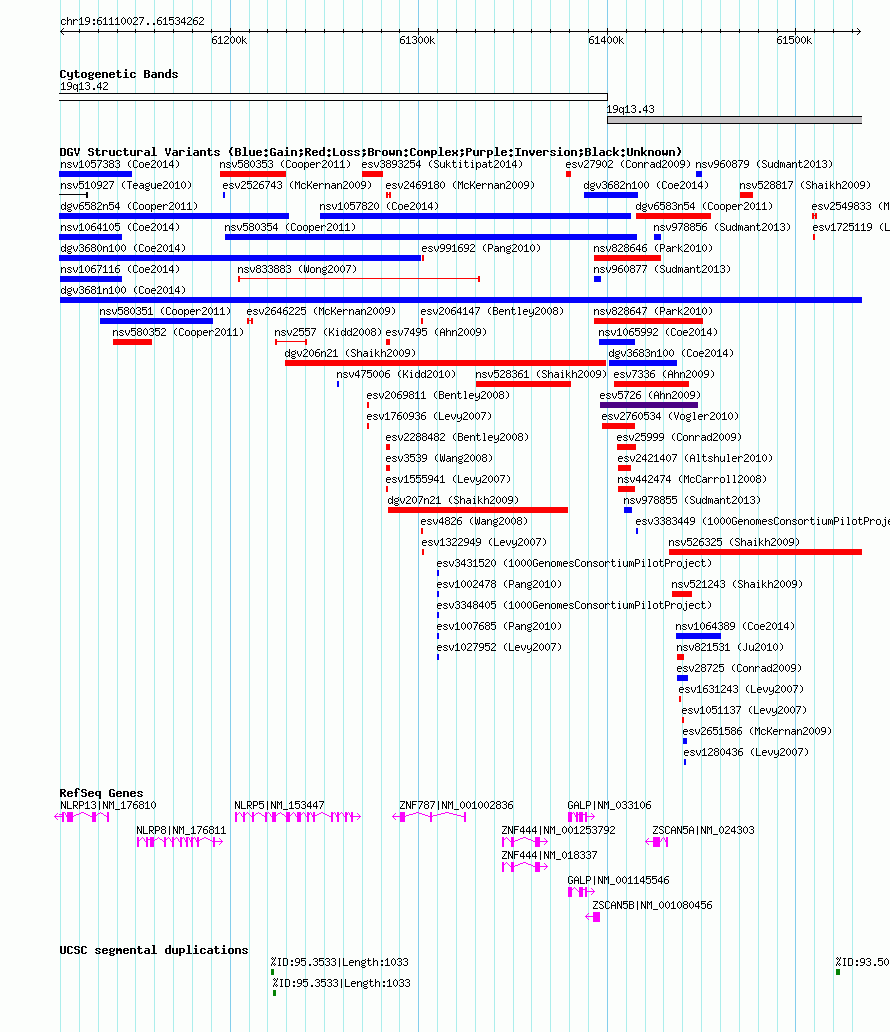Click the blue nsv1064389 (Coe2014) gain bar

click(x=698, y=636)
